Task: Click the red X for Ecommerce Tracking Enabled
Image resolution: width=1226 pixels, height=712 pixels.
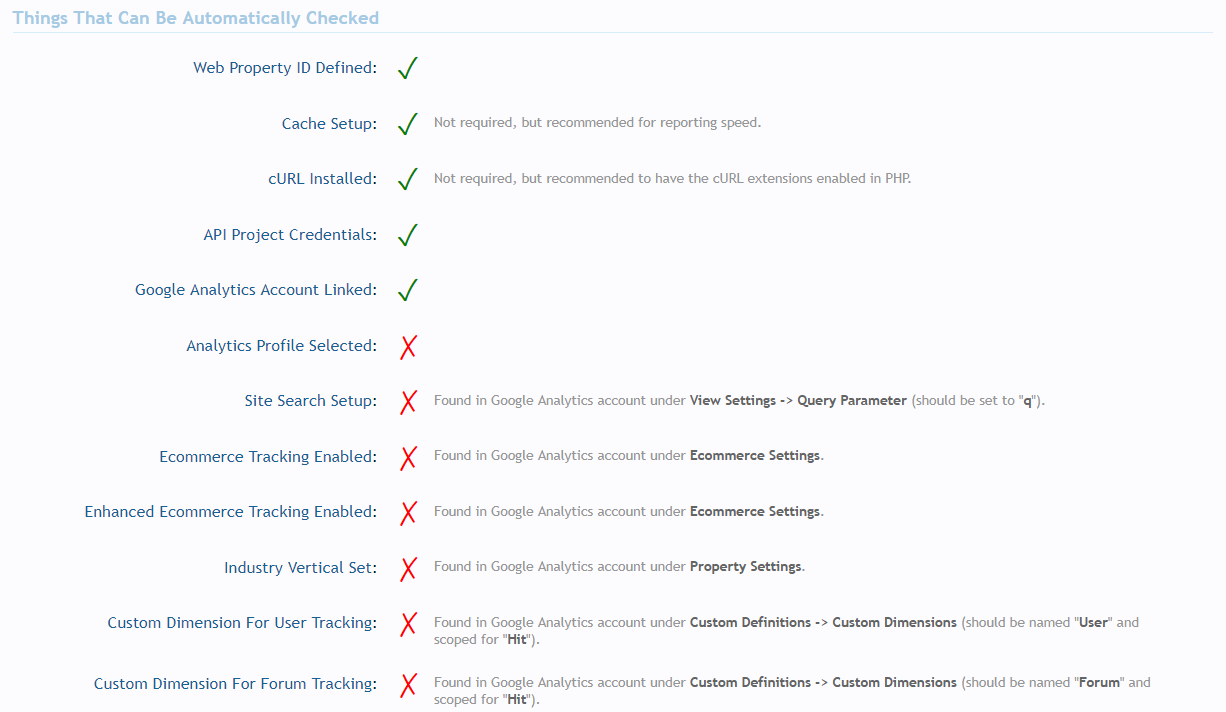Action: 408,458
